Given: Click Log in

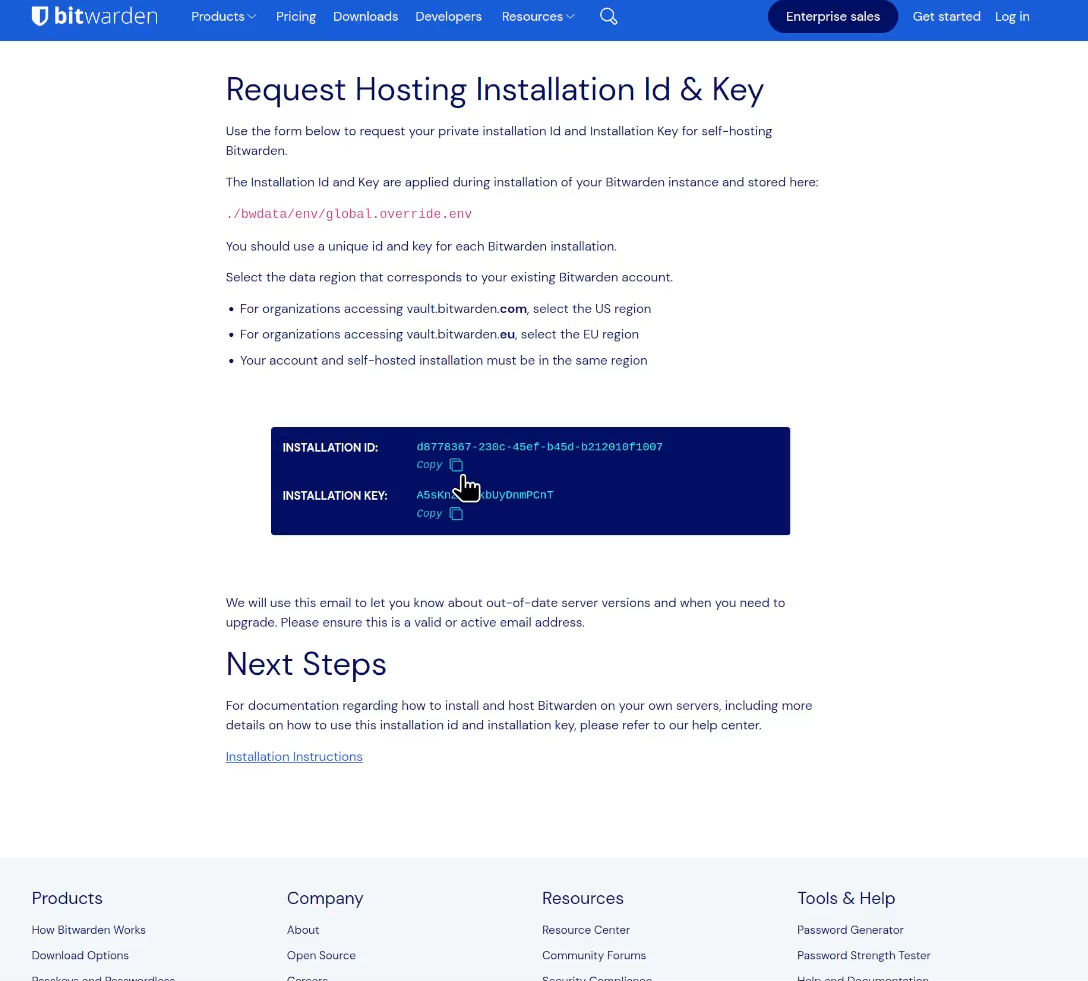Looking at the screenshot, I should pos(1012,16).
